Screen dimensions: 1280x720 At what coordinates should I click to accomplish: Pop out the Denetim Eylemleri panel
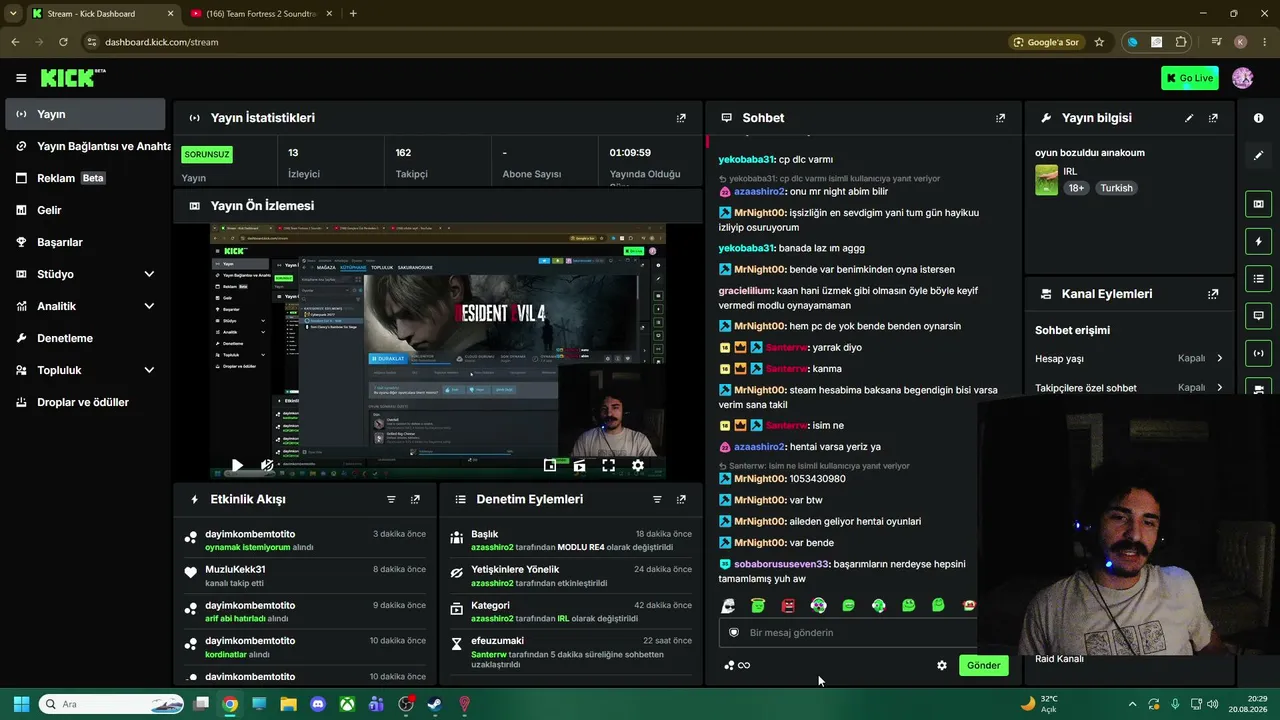pyautogui.click(x=681, y=499)
